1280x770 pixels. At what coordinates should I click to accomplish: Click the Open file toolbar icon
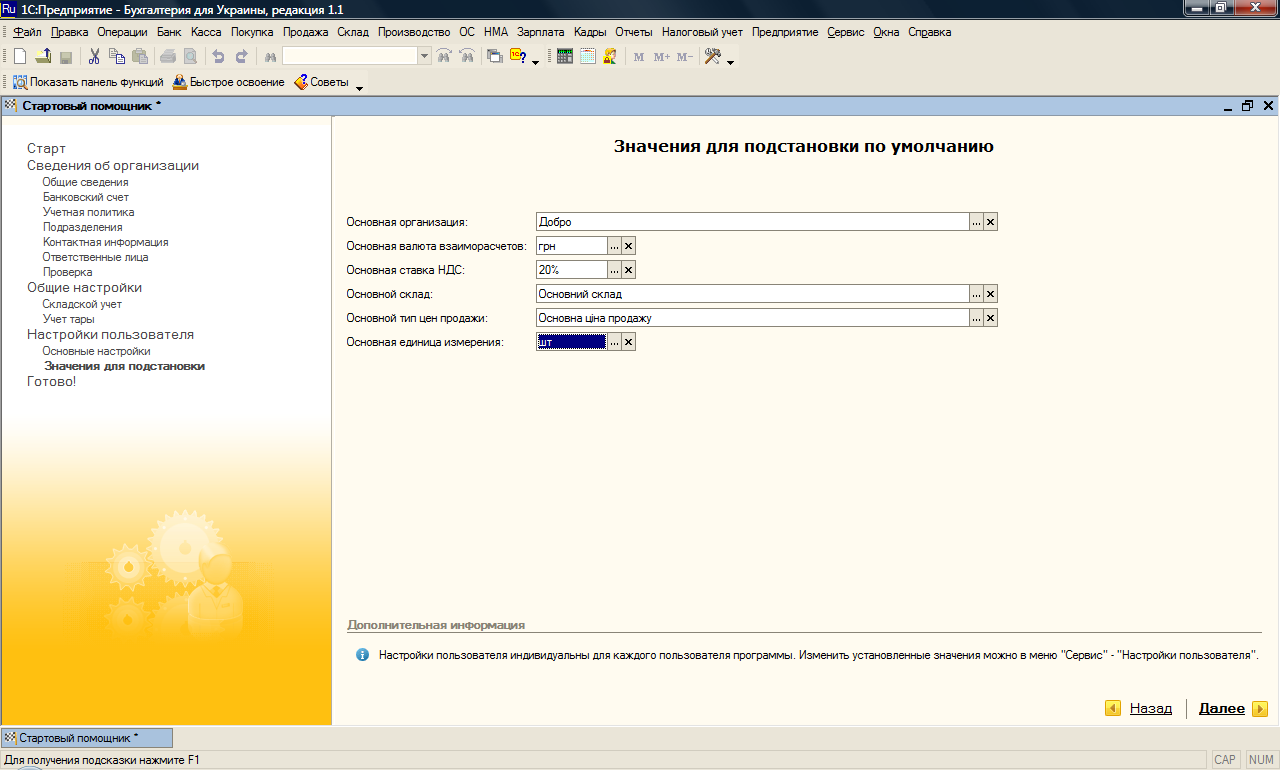[43, 57]
